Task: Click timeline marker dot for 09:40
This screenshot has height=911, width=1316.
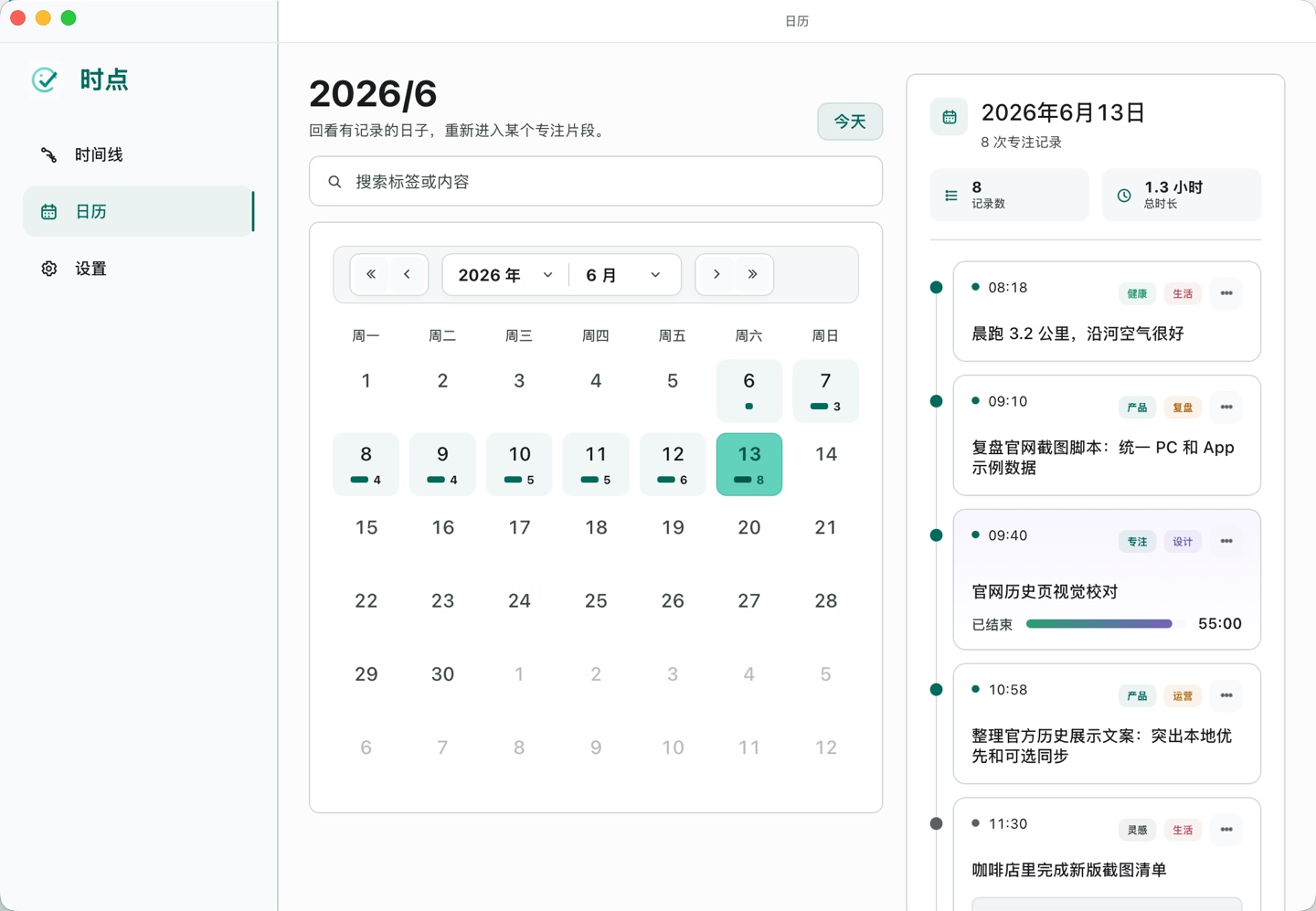Action: pos(936,535)
